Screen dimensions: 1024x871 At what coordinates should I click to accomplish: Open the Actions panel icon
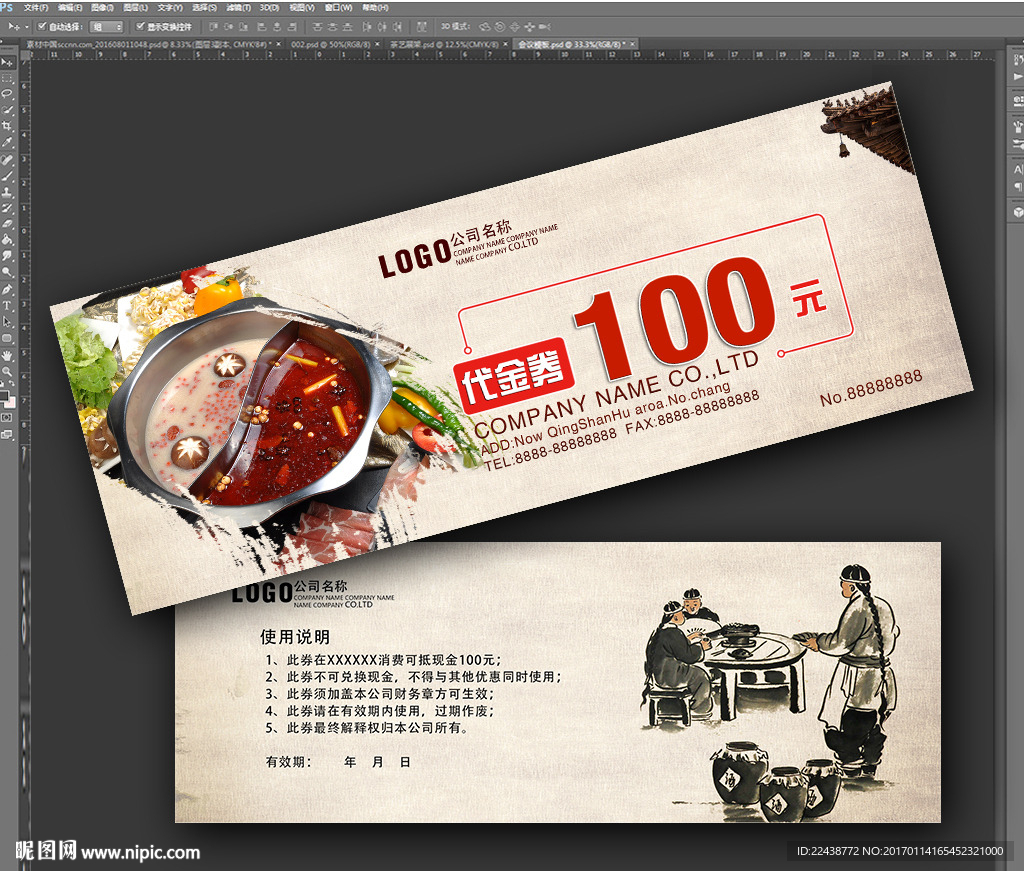1017,76
